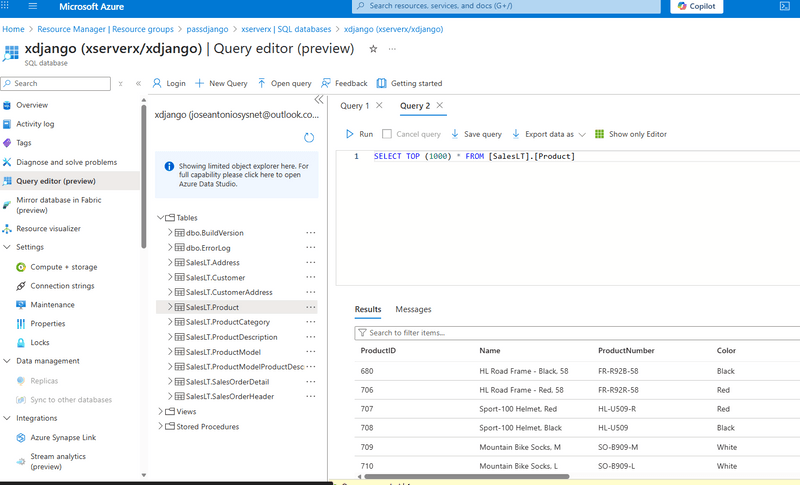This screenshot has width=800, height=485.
Task: Open the Getting started guide
Action: [410, 83]
